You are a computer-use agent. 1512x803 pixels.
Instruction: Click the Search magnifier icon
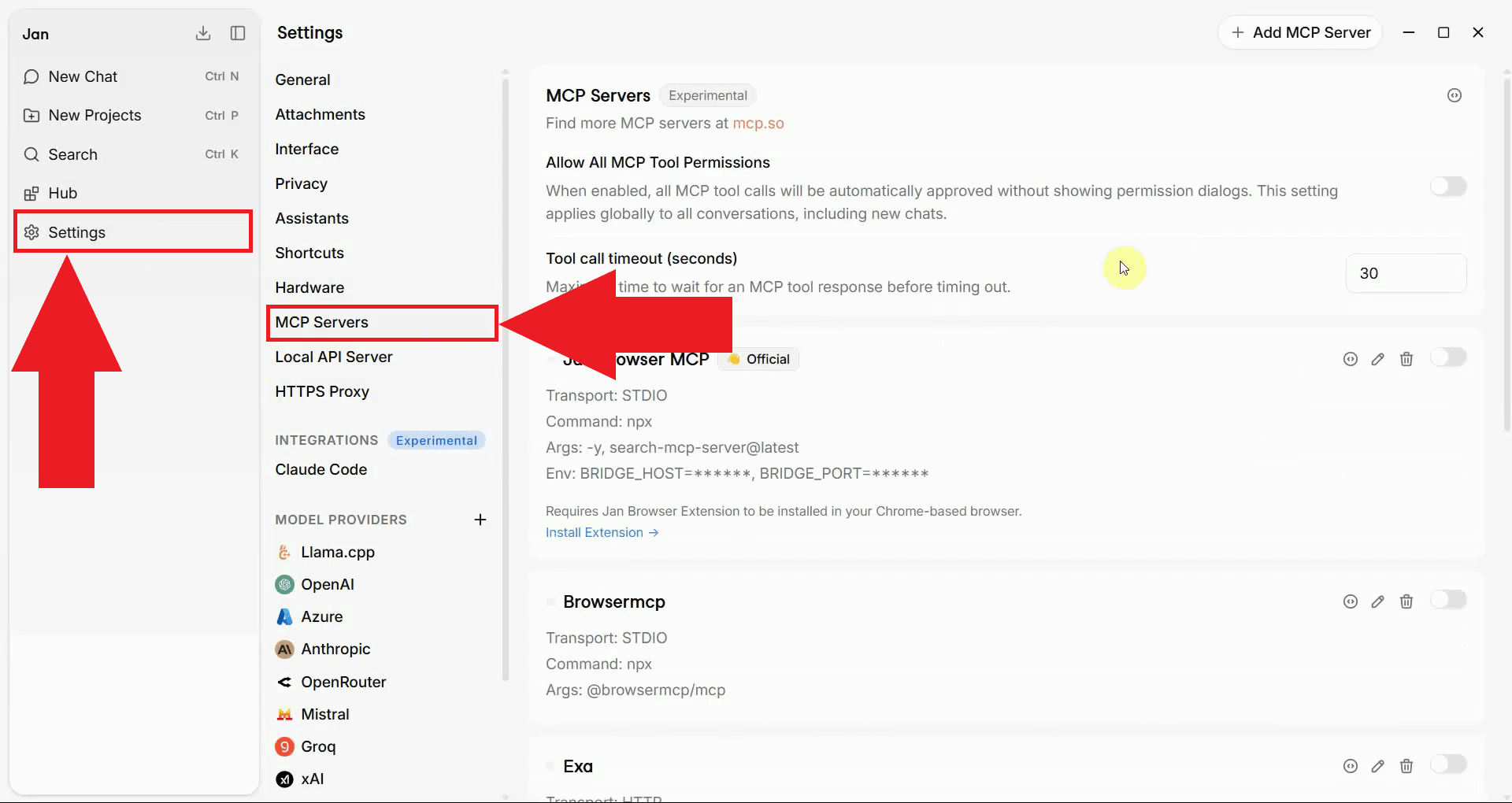click(x=31, y=154)
